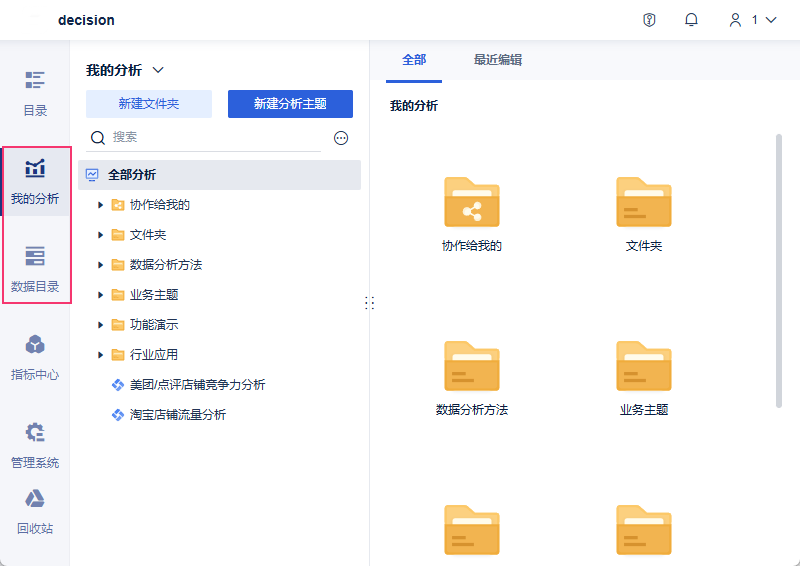800x566 pixels.
Task: Click the shared folder icon beside 协作给我的 in the tree
Action: point(118,205)
